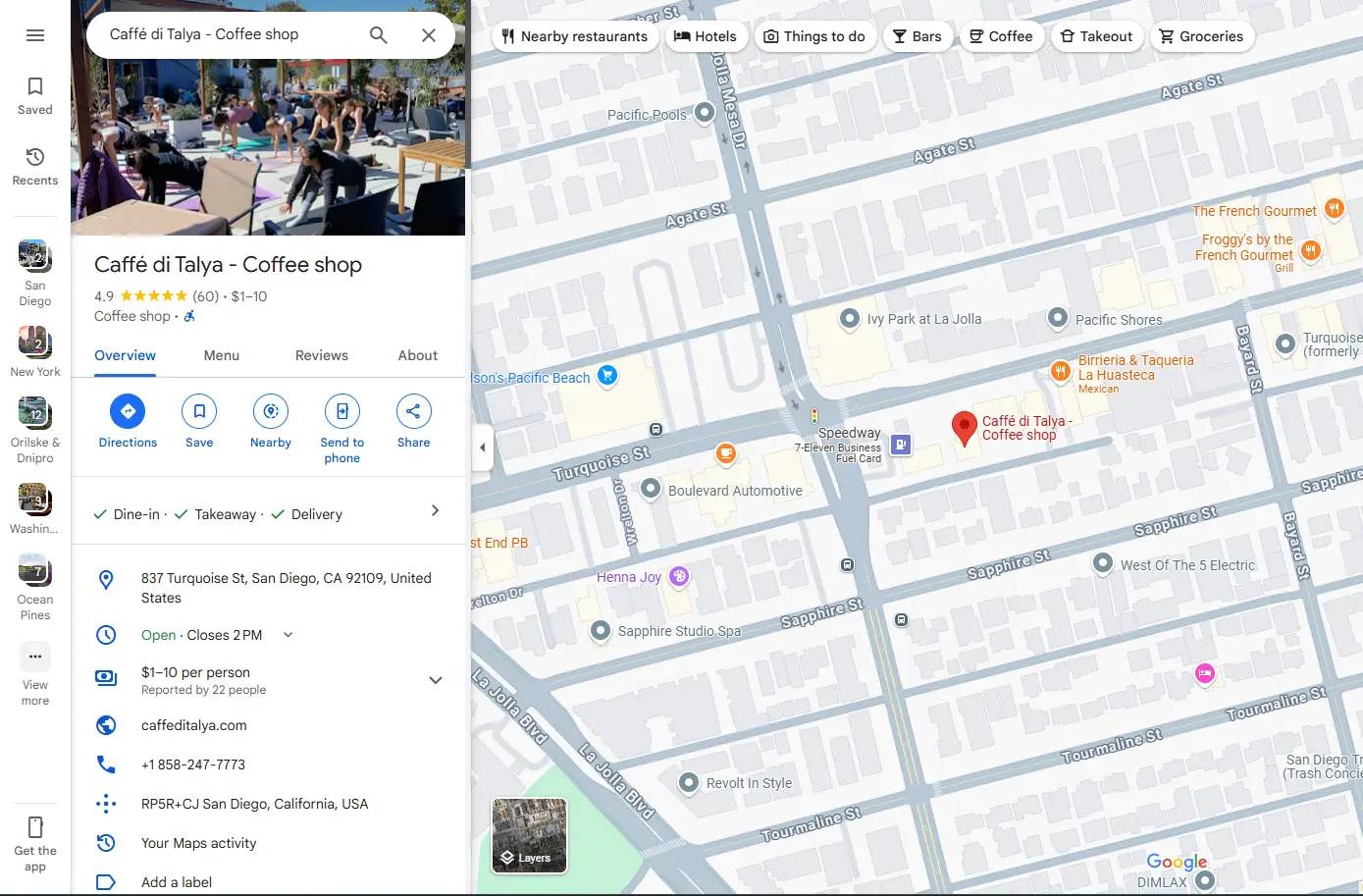This screenshot has width=1363, height=896.
Task: Clear the search box with the X
Action: [x=429, y=34]
